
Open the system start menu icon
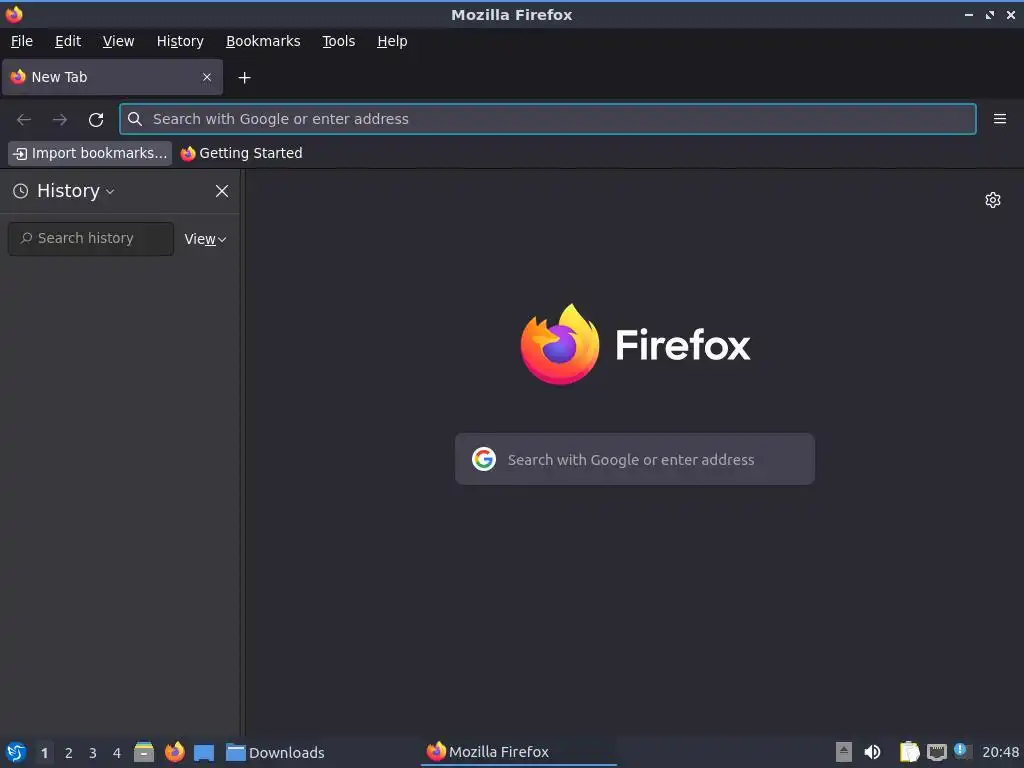tap(16, 752)
